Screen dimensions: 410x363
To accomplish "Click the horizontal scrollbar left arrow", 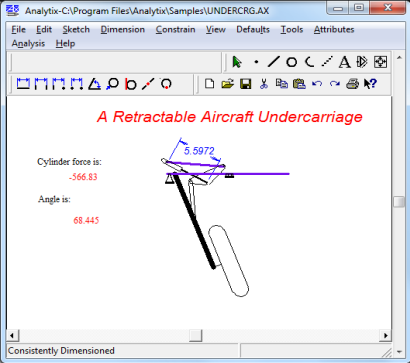I will [x=12, y=335].
